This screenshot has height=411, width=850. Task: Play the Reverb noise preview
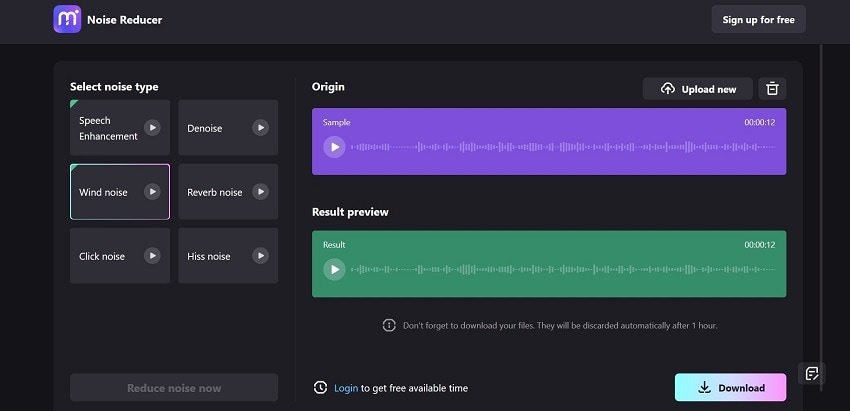tap(260, 191)
